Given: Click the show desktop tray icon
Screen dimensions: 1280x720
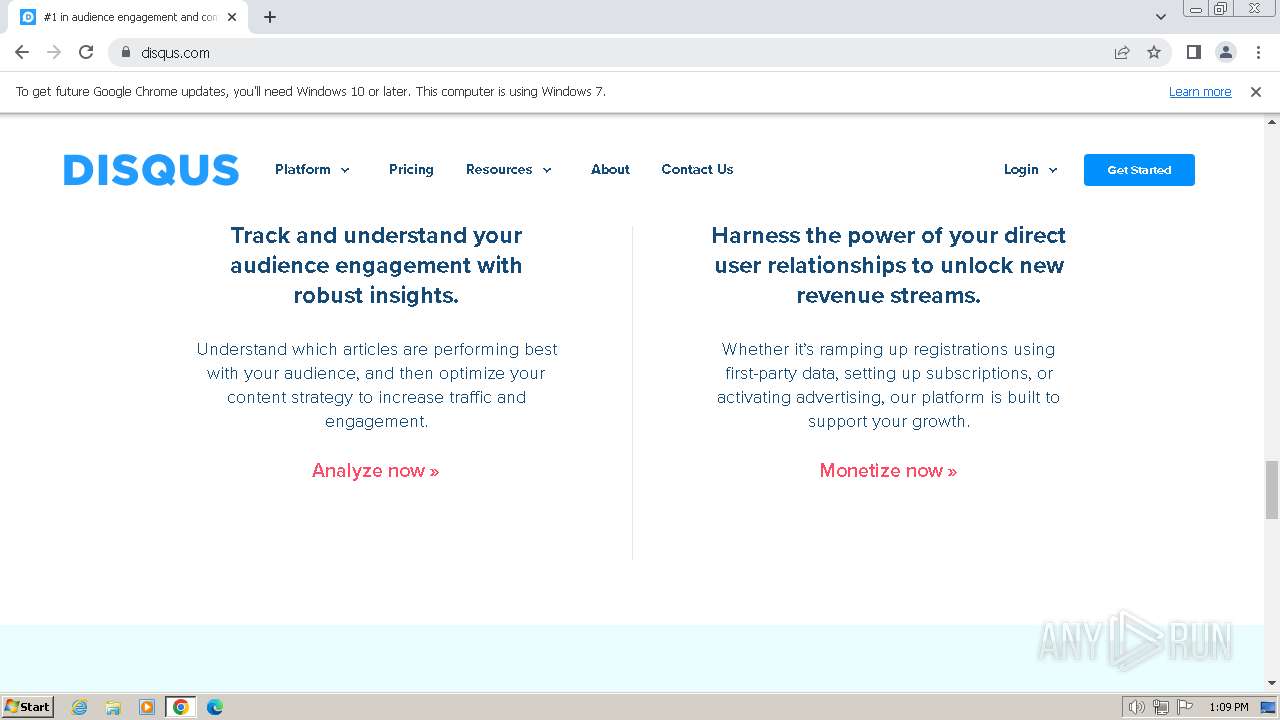Looking at the screenshot, I should click(1268, 707).
